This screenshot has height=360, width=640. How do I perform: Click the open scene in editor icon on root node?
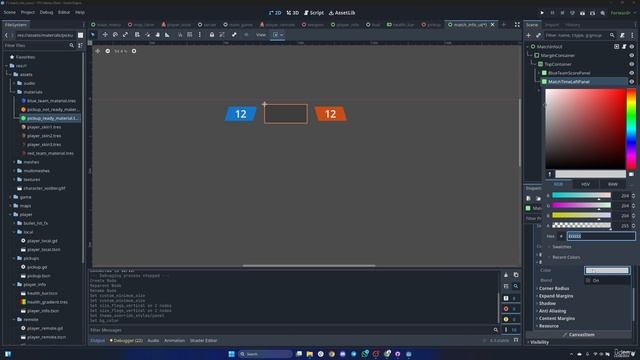617,47
